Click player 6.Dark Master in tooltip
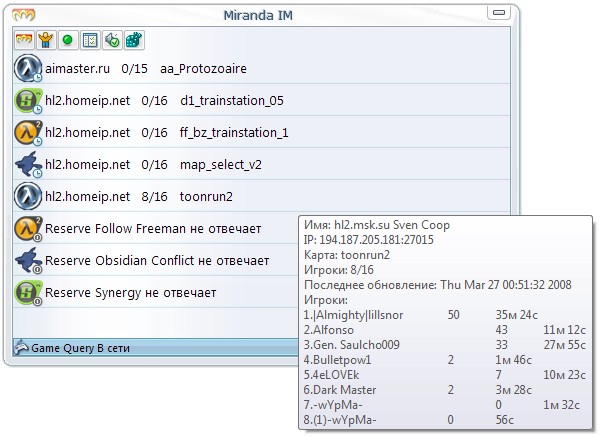Screen dimensions: 601x436 [x=340, y=390]
